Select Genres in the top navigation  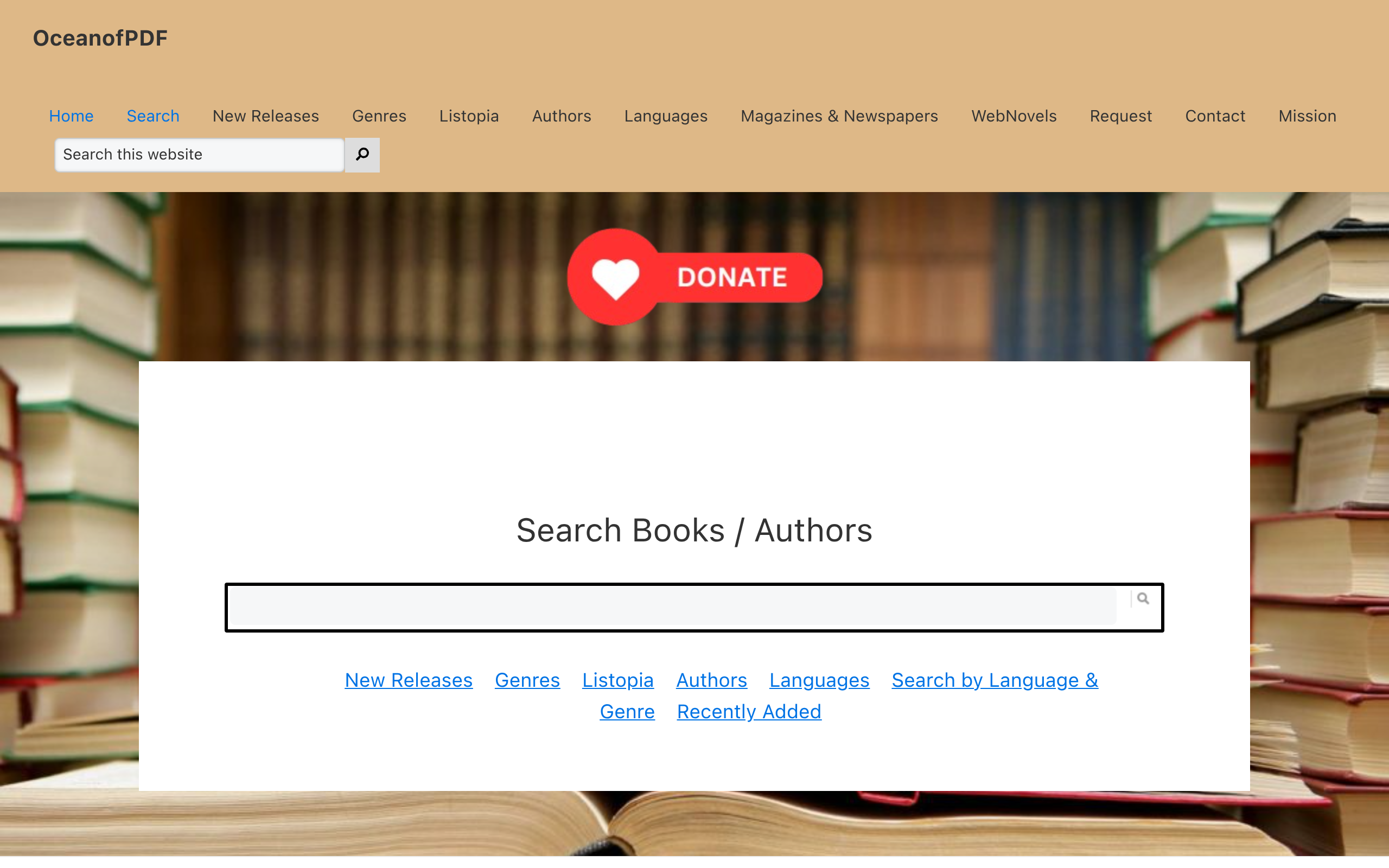point(379,116)
